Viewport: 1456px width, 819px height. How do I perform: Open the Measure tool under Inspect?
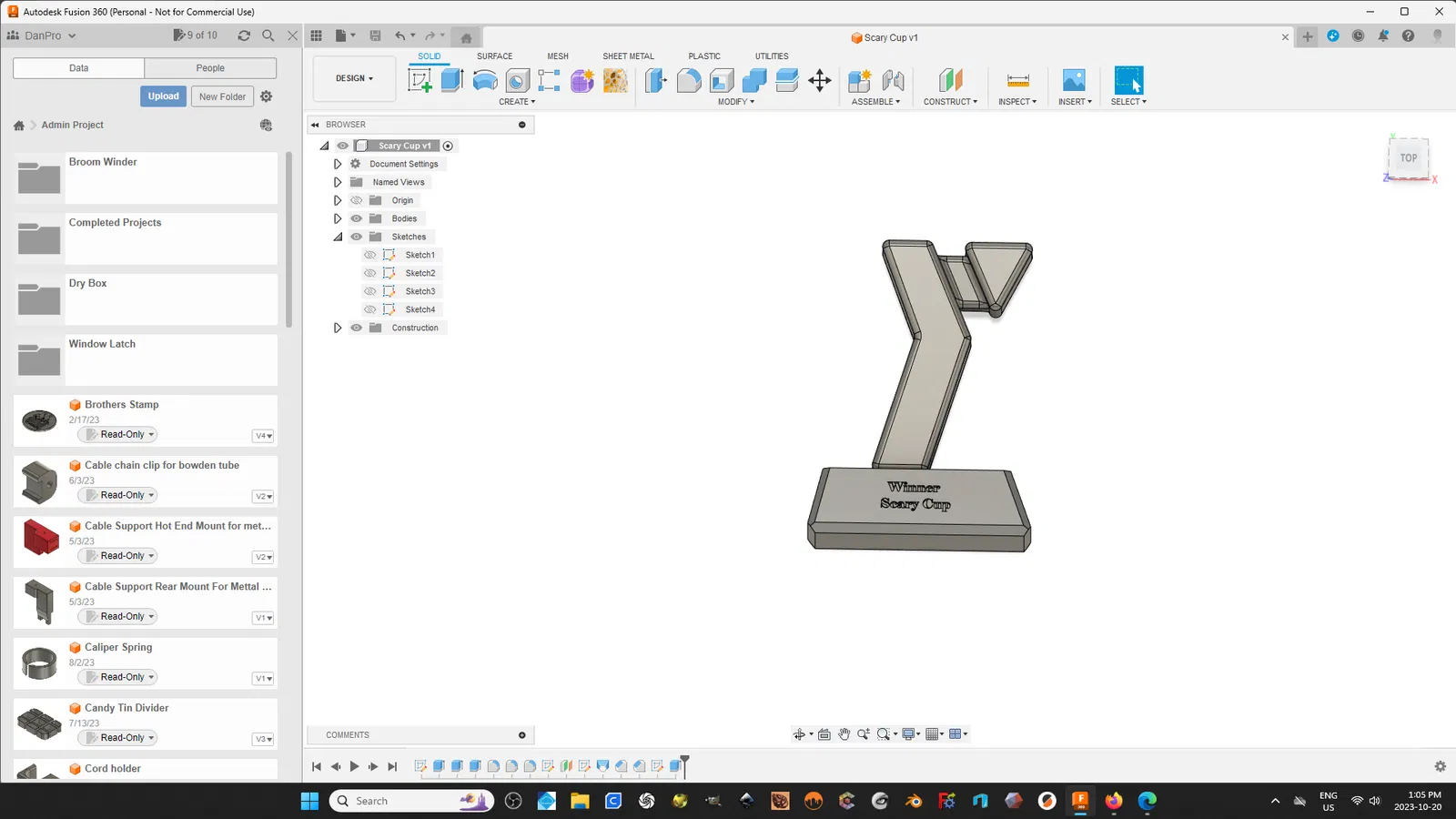point(1018,80)
